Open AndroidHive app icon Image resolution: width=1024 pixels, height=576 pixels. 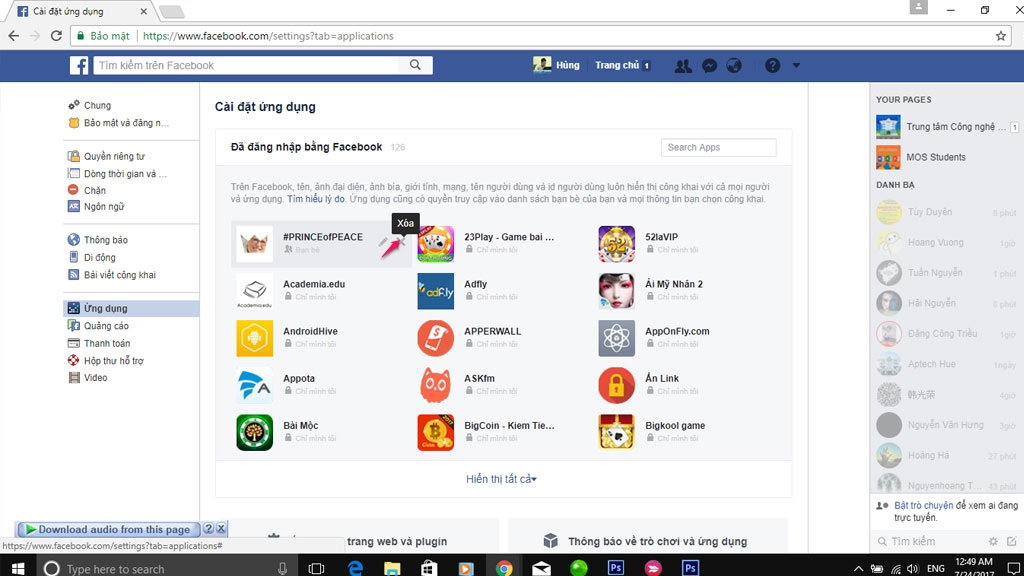pyautogui.click(x=255, y=338)
